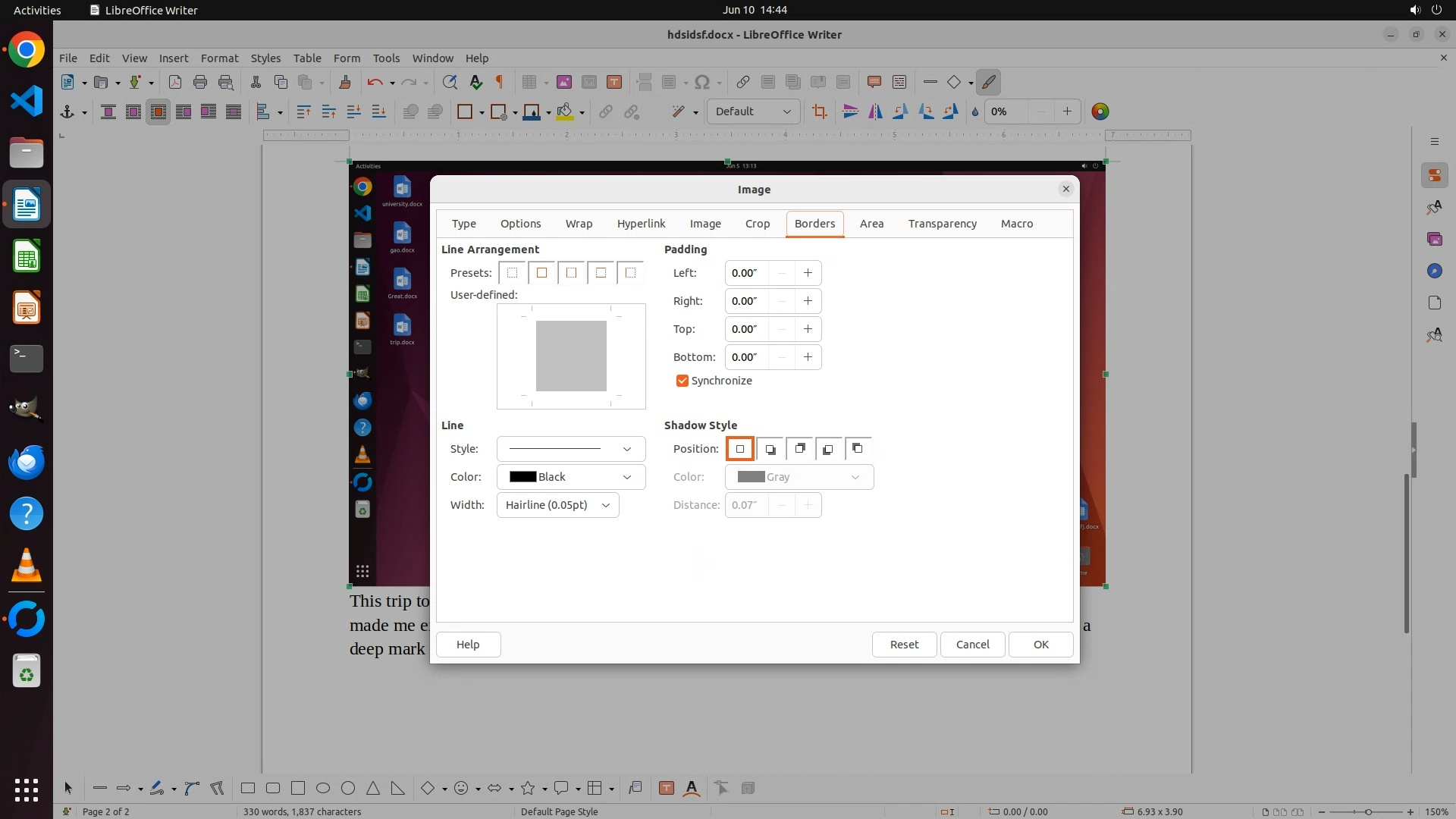Image resolution: width=1456 pixels, height=819 pixels.
Task: Click the Print icon in toolbar
Action: pos(200,82)
